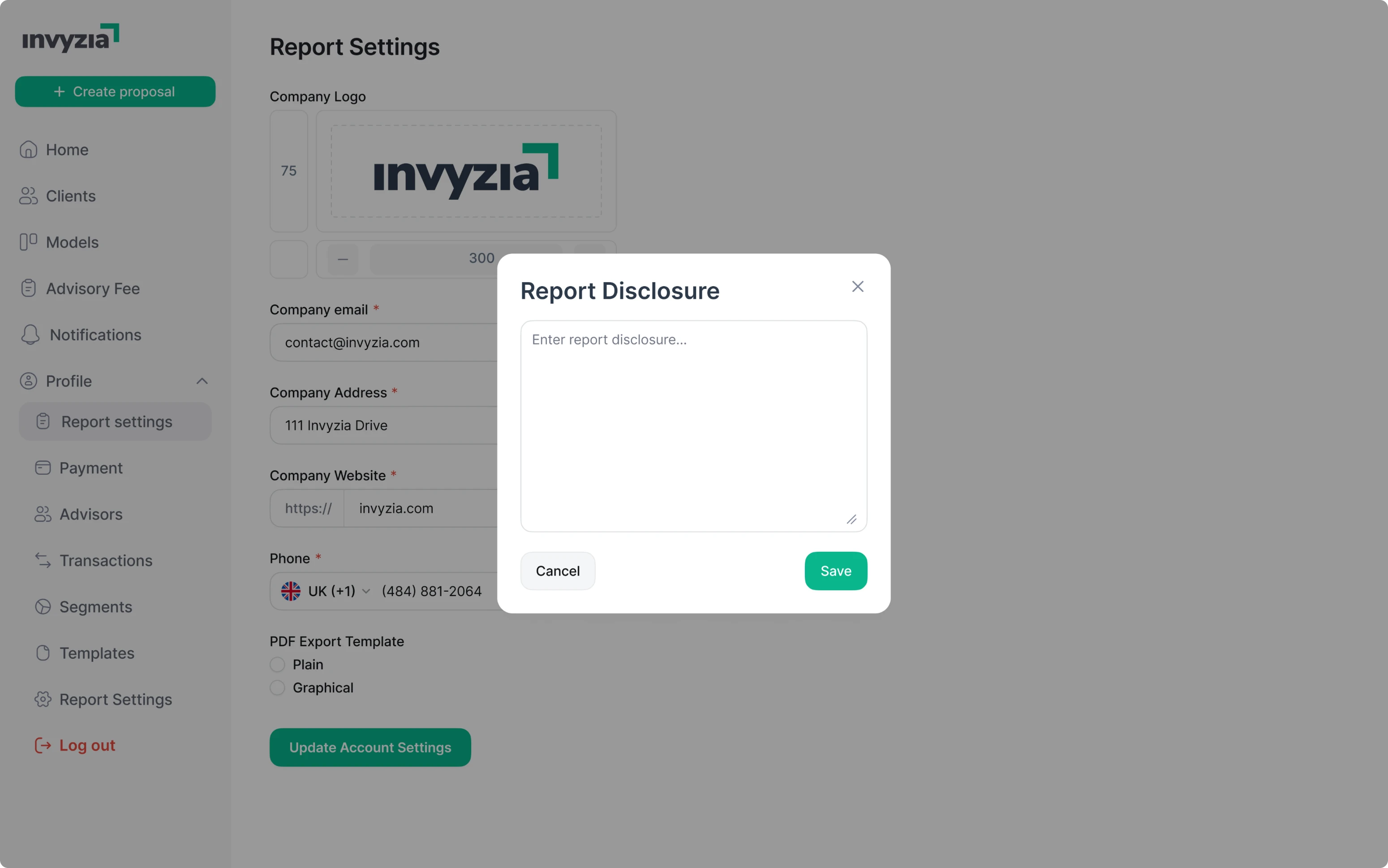
Task: Click the UK flag phone option
Action: pos(291,591)
